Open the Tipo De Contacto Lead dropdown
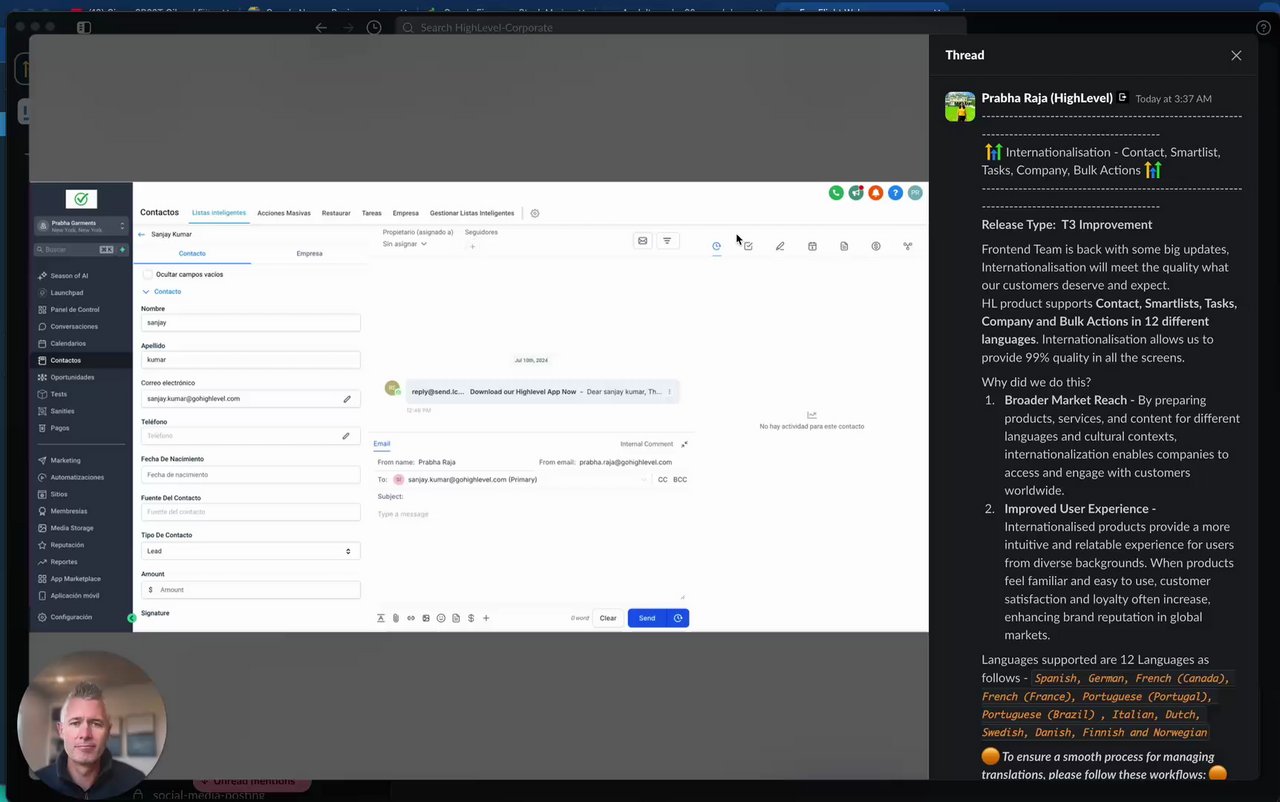Viewport: 1280px width, 802px height. coord(250,551)
